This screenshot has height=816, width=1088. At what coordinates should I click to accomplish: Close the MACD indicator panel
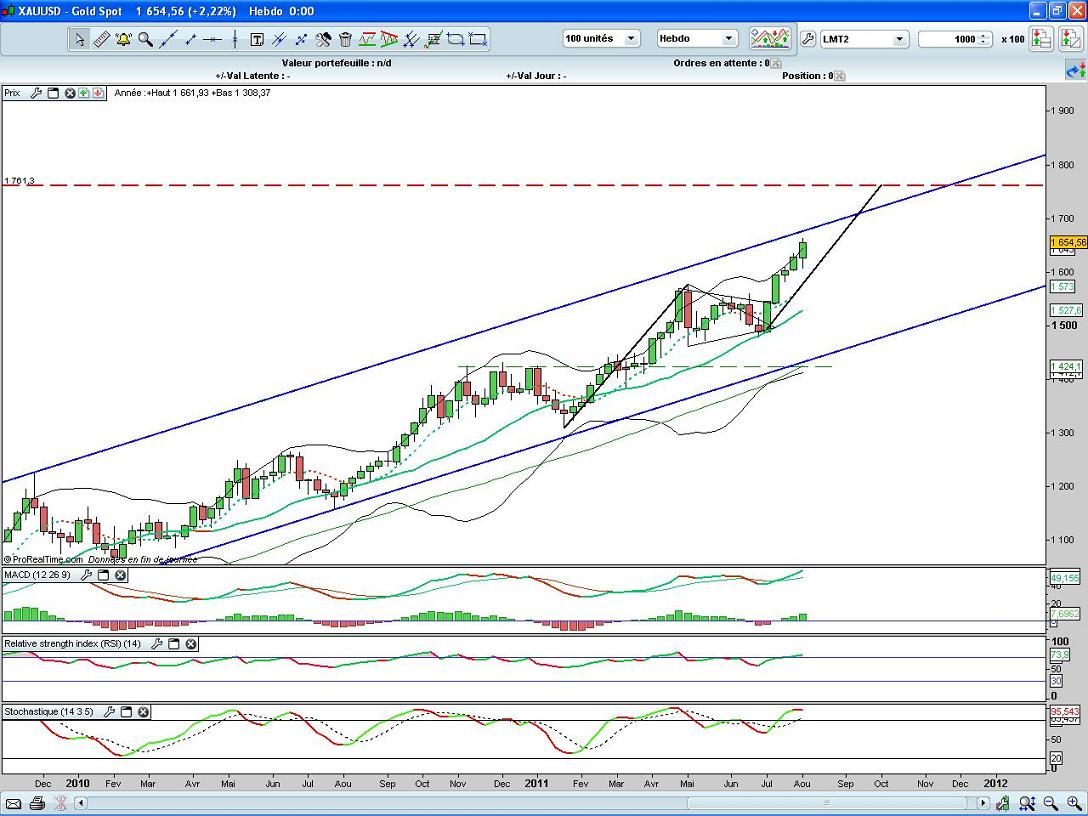(x=120, y=575)
